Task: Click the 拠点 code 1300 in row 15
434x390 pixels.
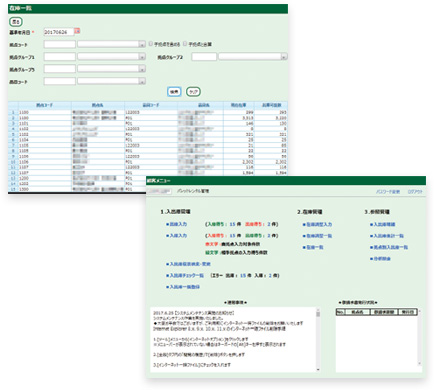Action: [x=24, y=189]
